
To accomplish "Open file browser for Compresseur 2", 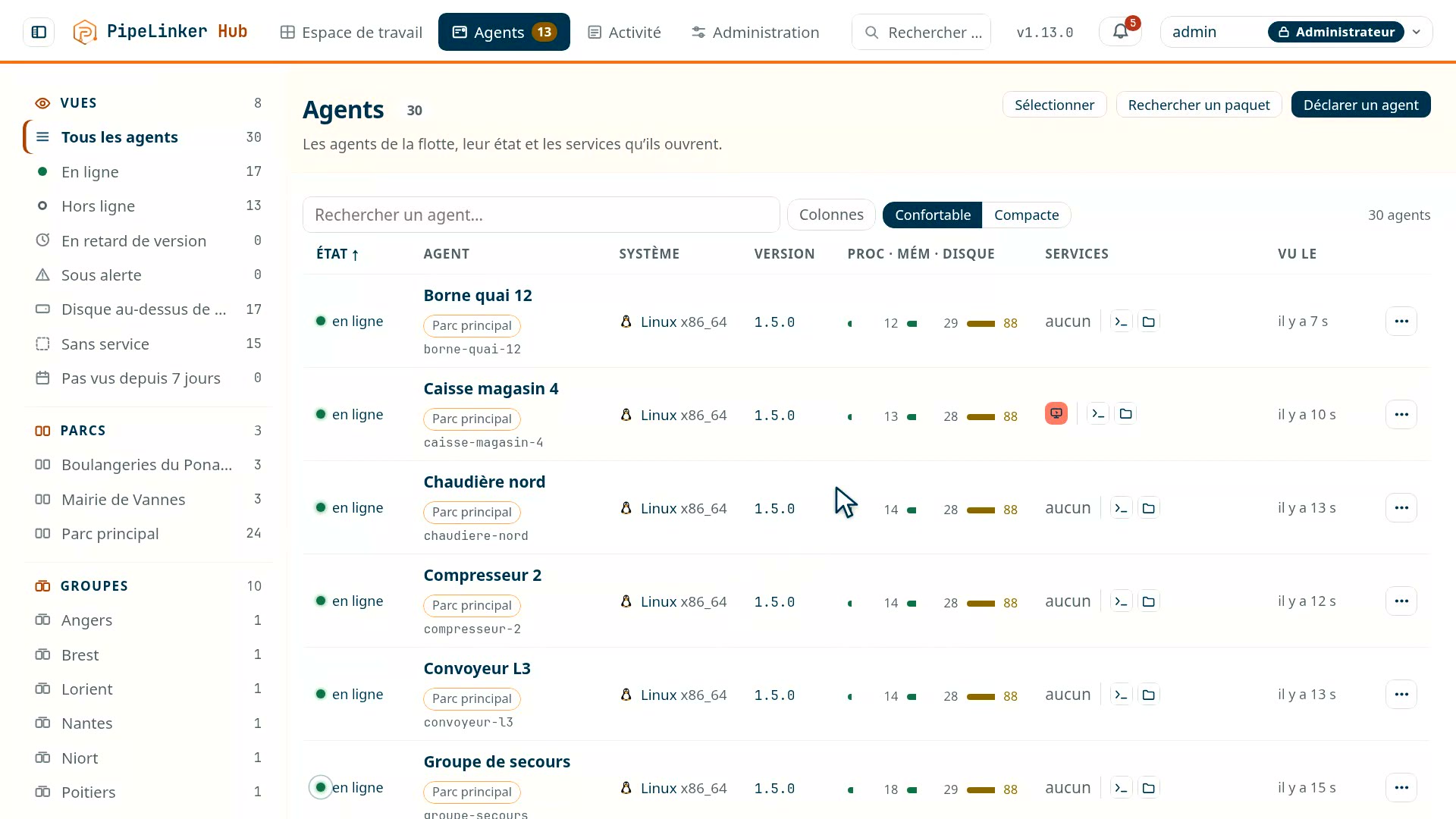I will pyautogui.click(x=1149, y=601).
